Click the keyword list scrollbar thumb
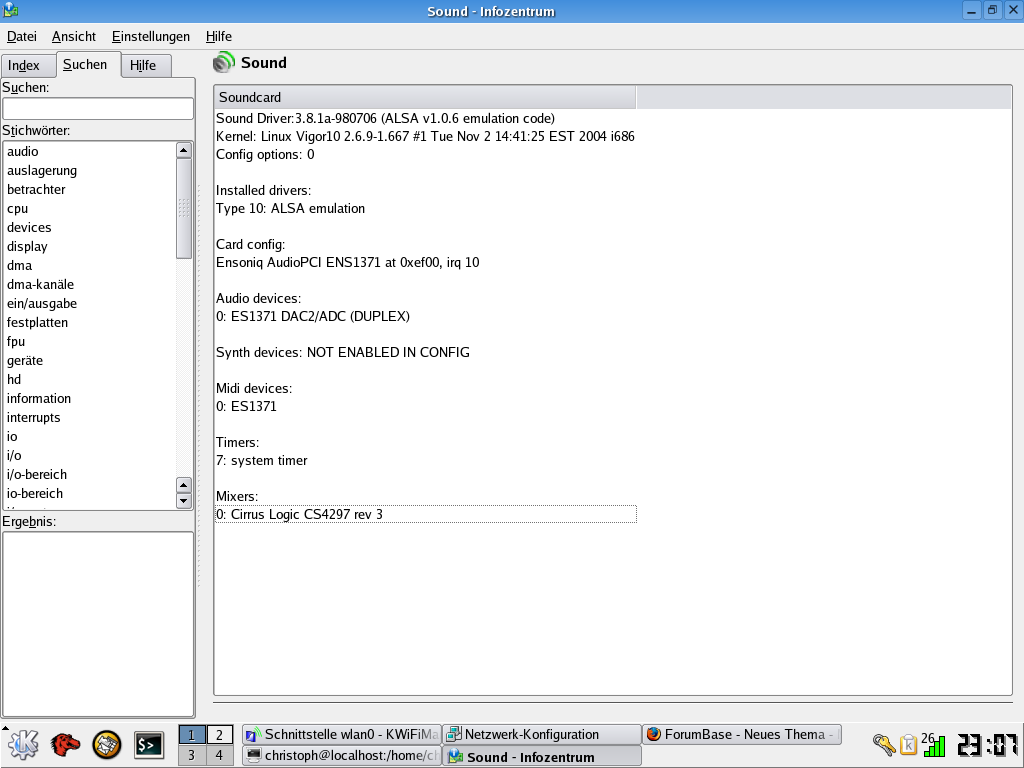Image resolution: width=1024 pixels, height=768 pixels. 184,208
